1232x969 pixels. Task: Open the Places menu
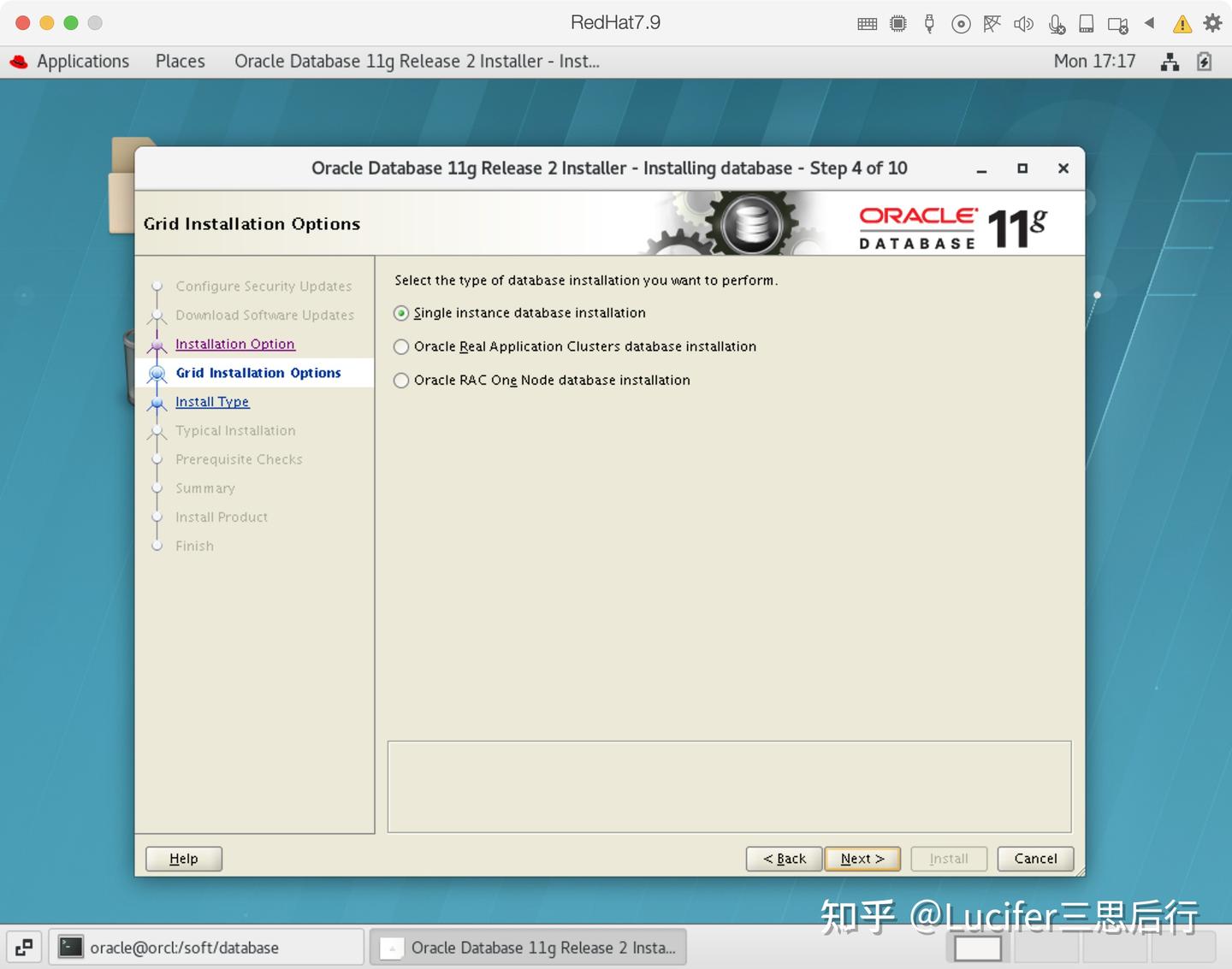(x=180, y=61)
